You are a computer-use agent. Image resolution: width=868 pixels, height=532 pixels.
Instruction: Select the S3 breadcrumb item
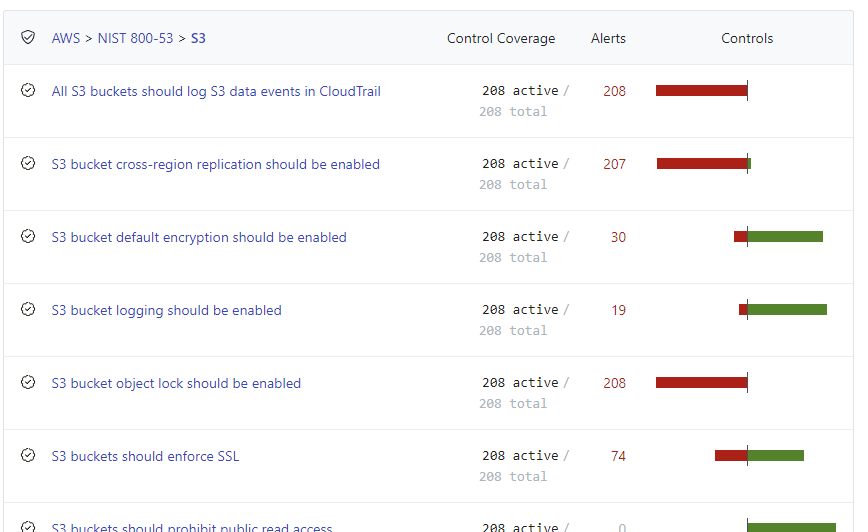click(x=198, y=38)
